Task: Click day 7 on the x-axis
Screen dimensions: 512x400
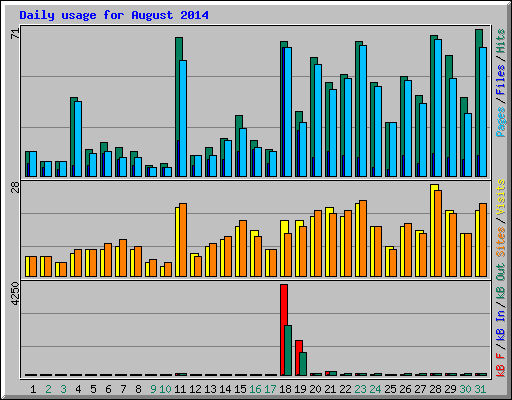Action: pos(123,389)
